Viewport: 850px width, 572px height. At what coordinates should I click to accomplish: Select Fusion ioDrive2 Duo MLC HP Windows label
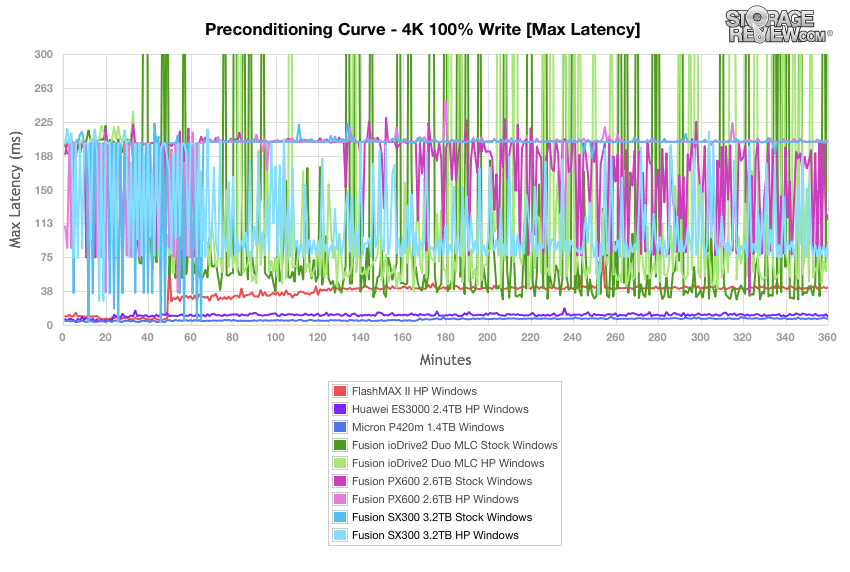(x=448, y=463)
